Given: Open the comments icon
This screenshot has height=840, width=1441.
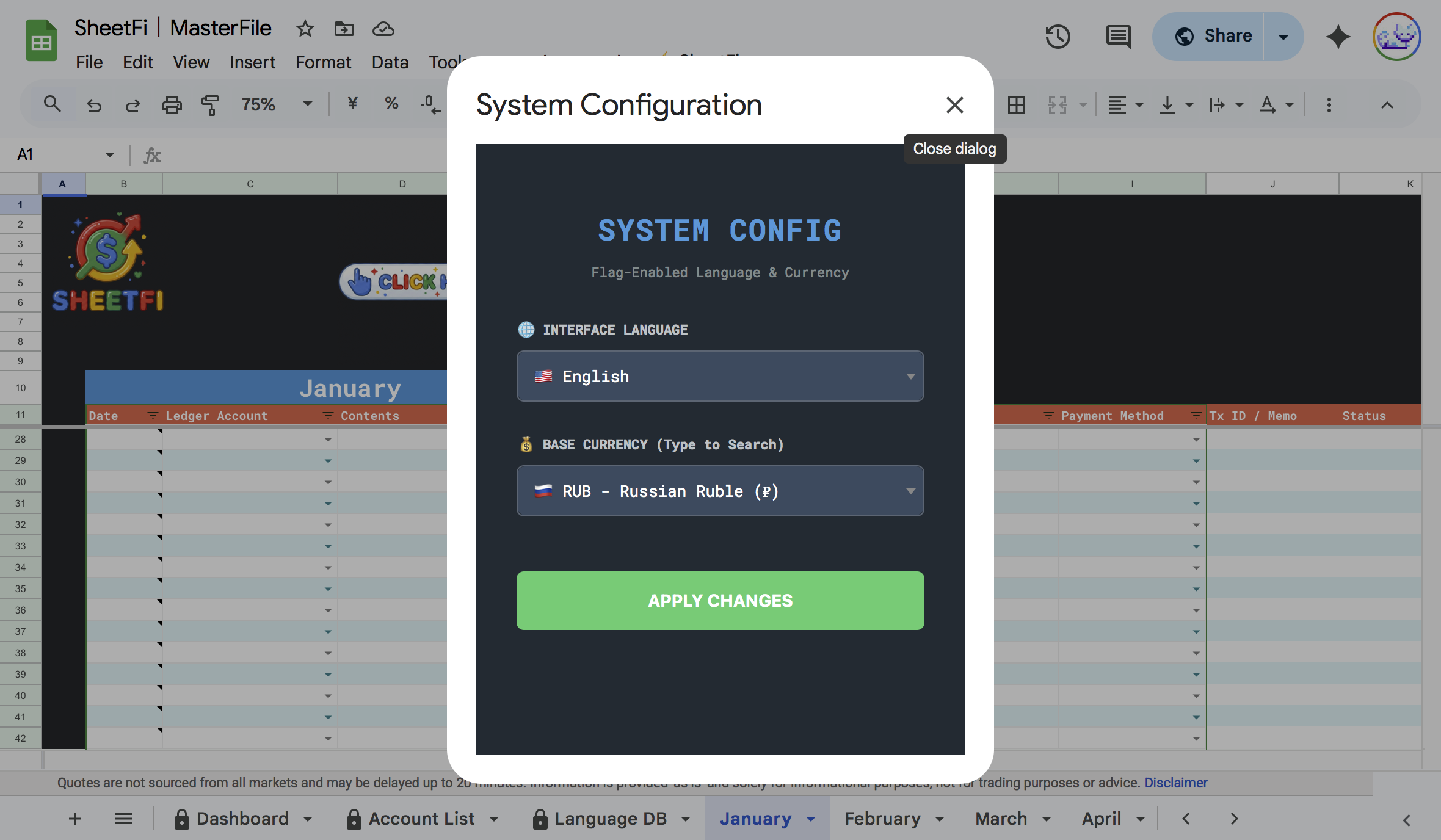Looking at the screenshot, I should point(1118,37).
